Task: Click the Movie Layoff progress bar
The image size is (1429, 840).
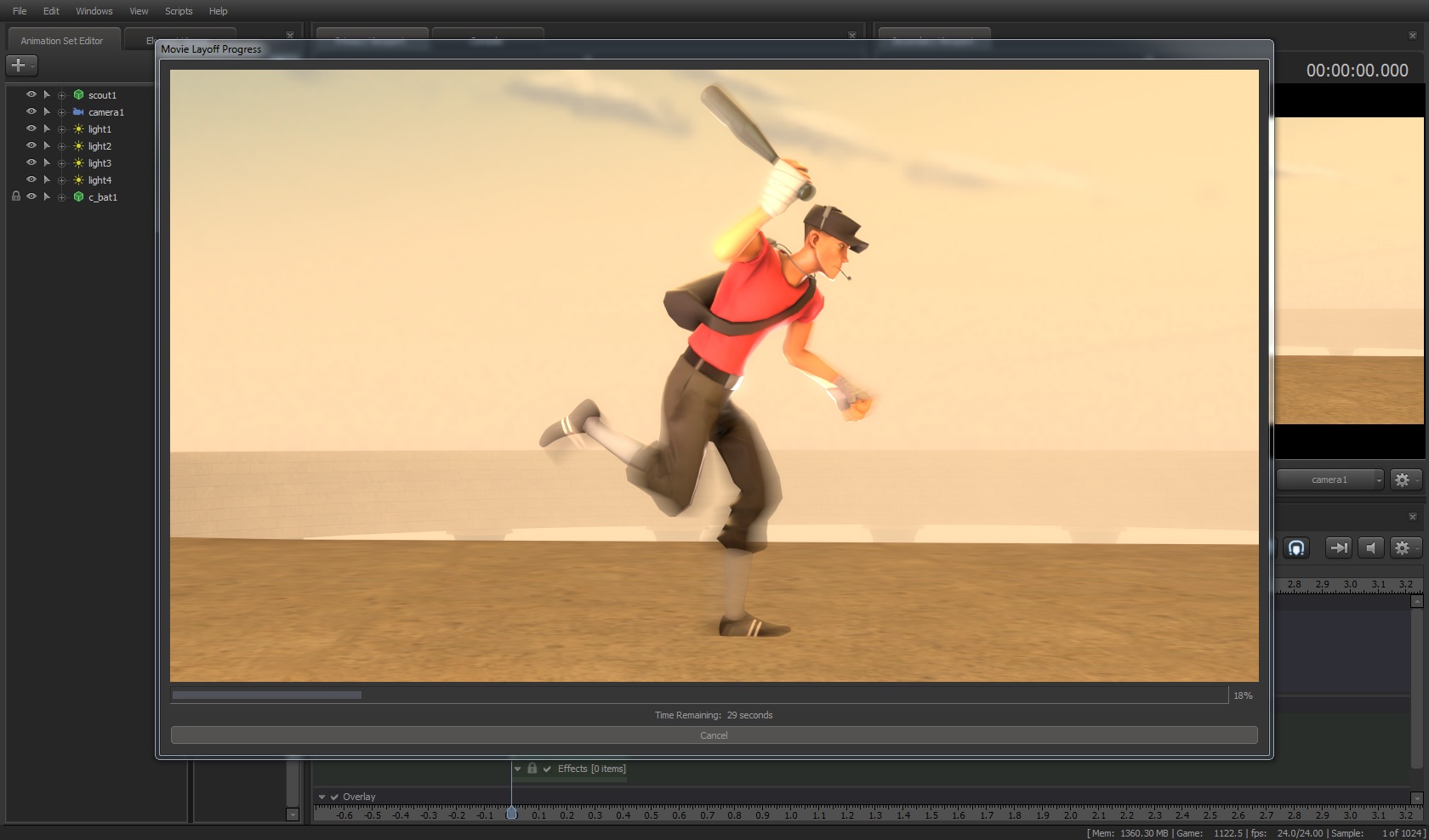Action: pos(699,695)
